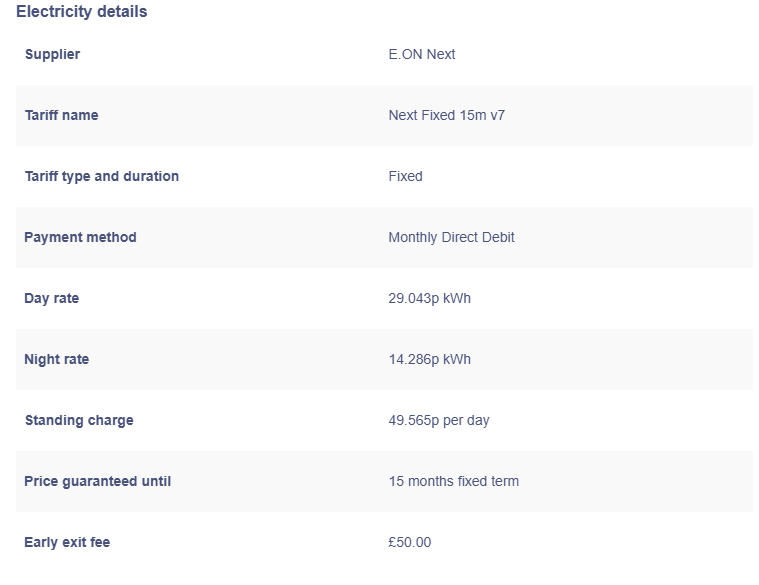
Task: Click the Tariff name label
Action: (61, 115)
